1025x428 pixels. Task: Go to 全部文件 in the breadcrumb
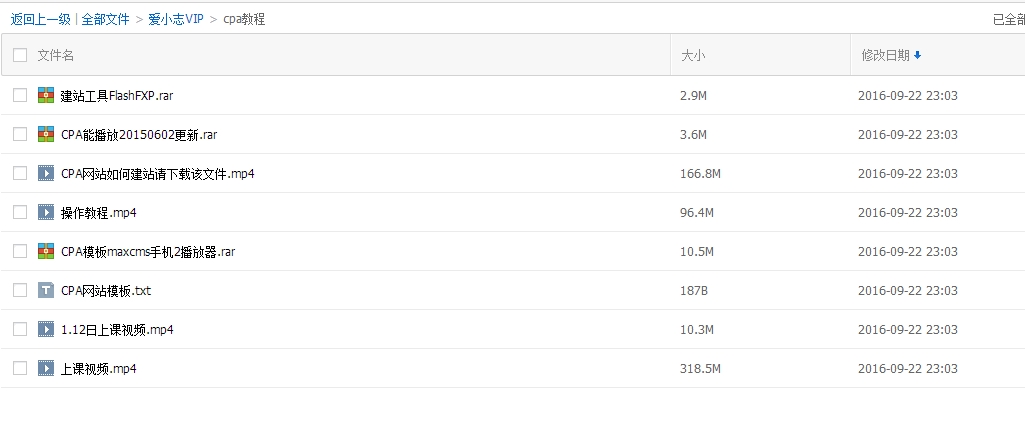coord(106,19)
